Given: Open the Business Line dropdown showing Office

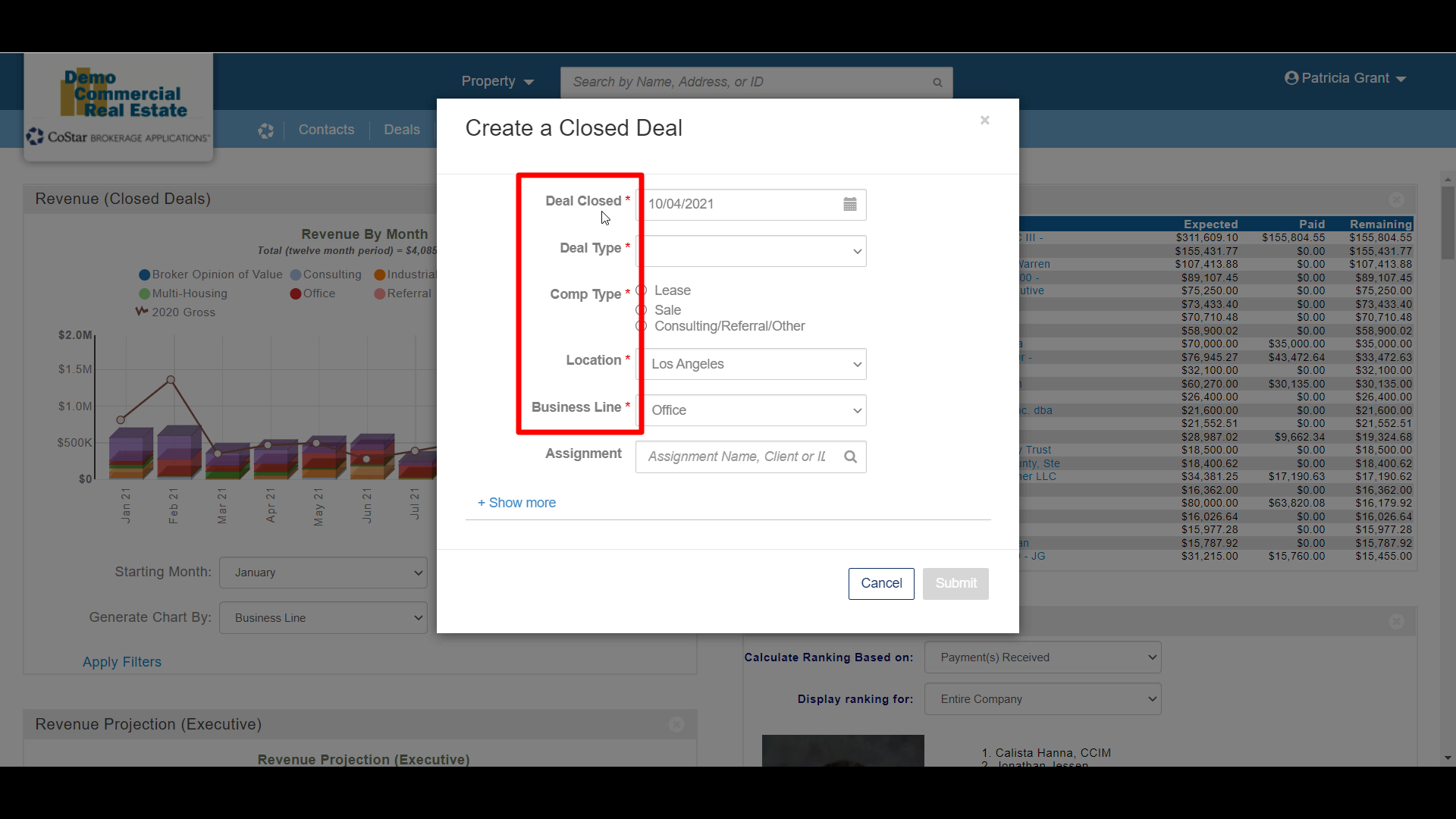Looking at the screenshot, I should (751, 410).
